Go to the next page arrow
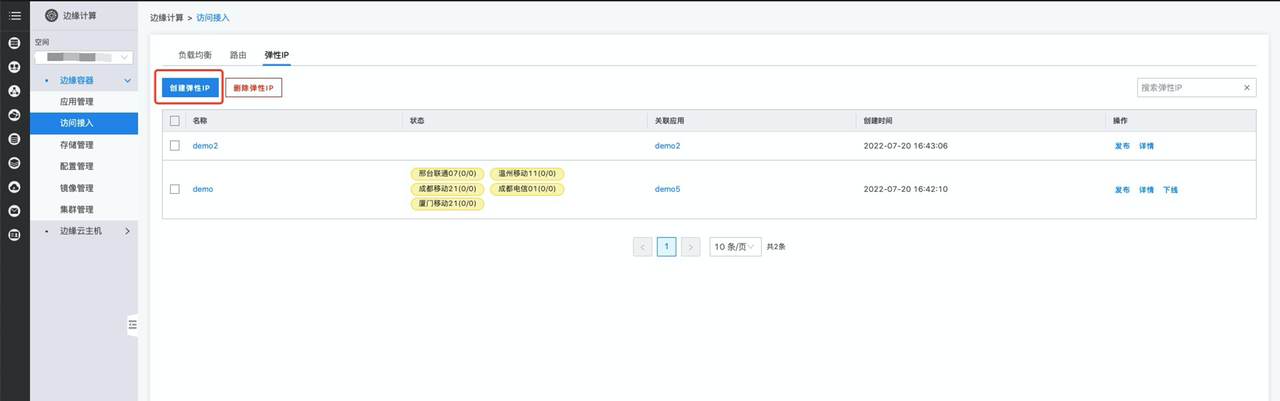The image size is (1280, 401). pos(690,247)
